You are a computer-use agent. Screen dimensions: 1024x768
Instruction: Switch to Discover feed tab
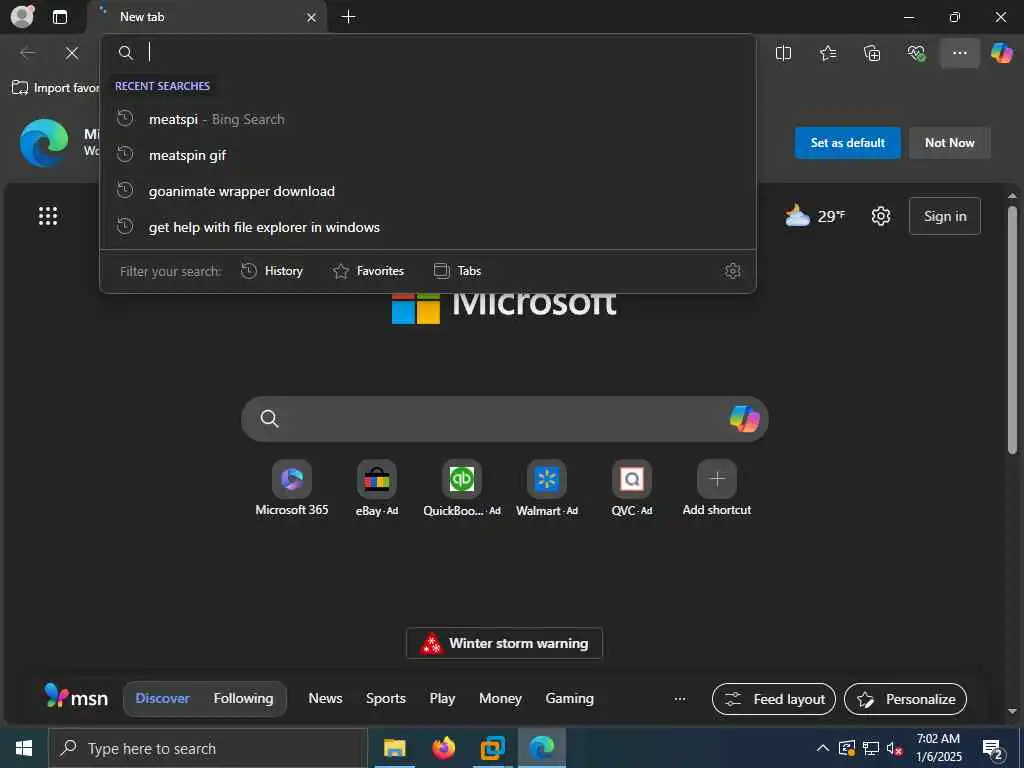point(163,698)
